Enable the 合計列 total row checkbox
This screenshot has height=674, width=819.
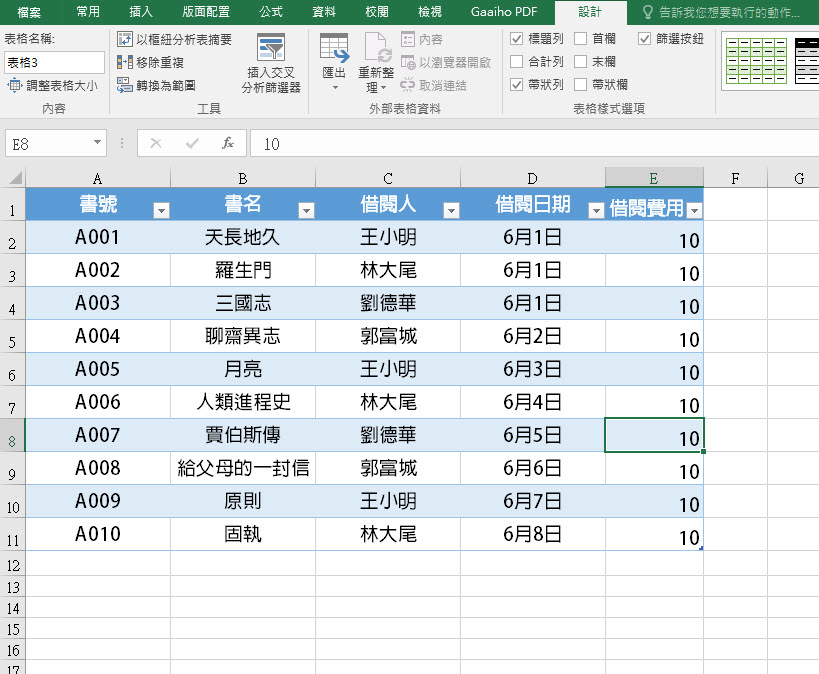(517, 62)
